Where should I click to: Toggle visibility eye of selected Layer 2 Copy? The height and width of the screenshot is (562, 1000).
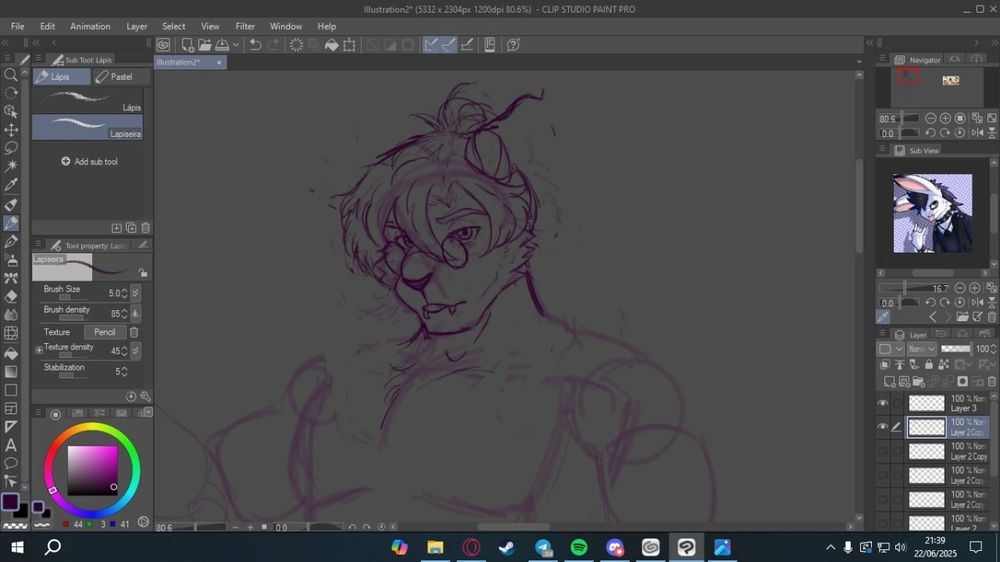click(x=883, y=427)
